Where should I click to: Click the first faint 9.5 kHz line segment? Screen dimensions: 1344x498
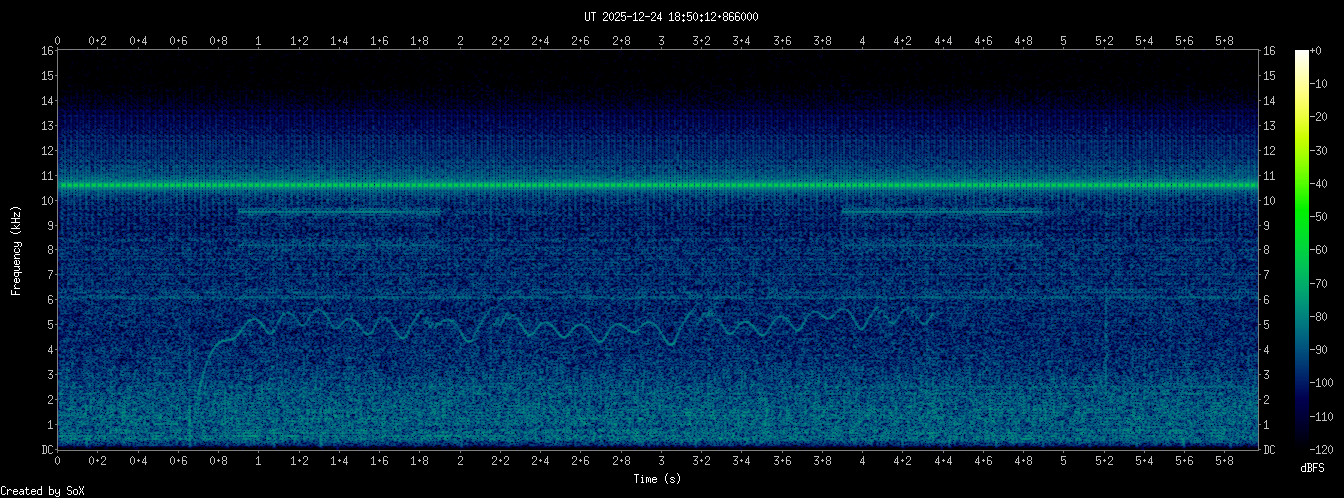[x=338, y=212]
